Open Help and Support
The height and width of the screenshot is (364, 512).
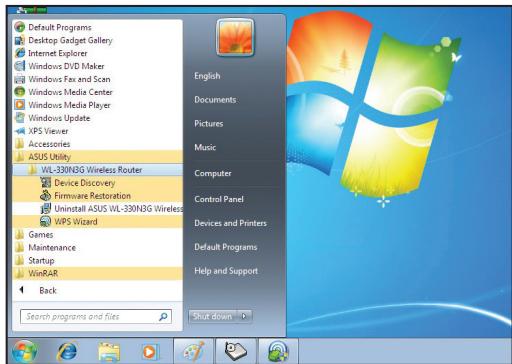coord(226,271)
